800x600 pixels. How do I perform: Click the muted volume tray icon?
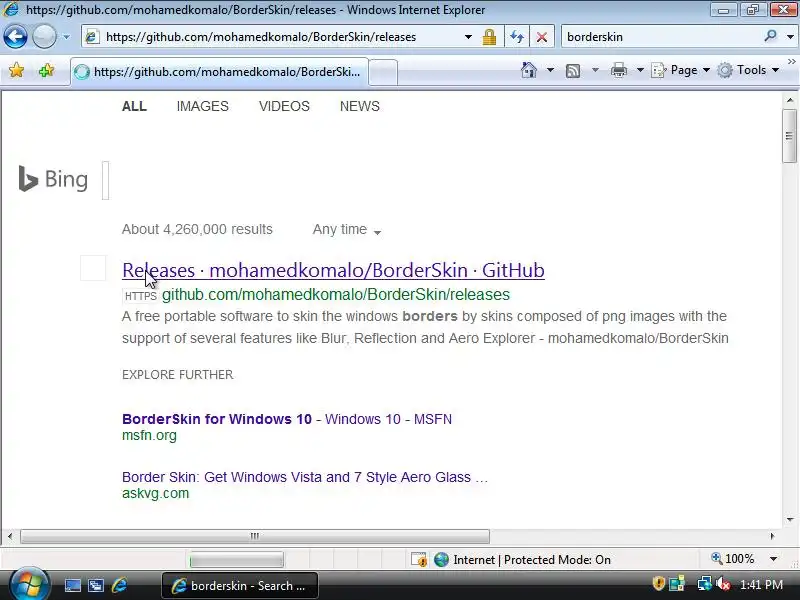pos(722,584)
